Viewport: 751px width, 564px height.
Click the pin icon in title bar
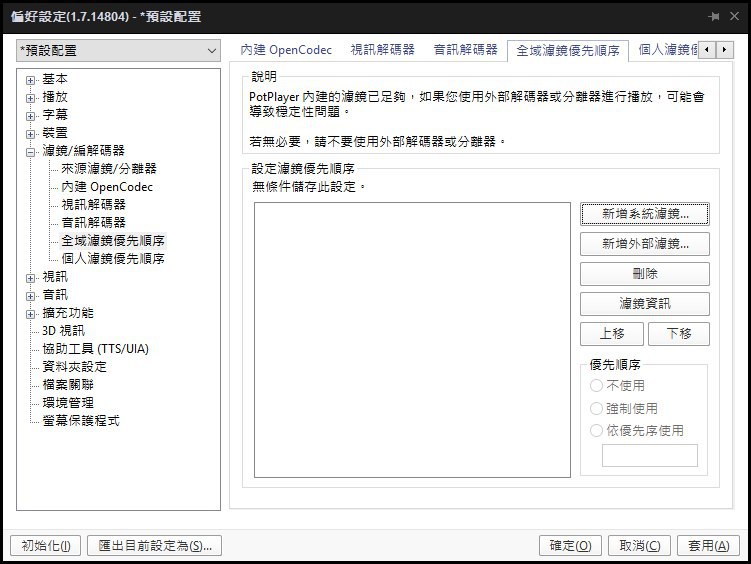[x=714, y=17]
